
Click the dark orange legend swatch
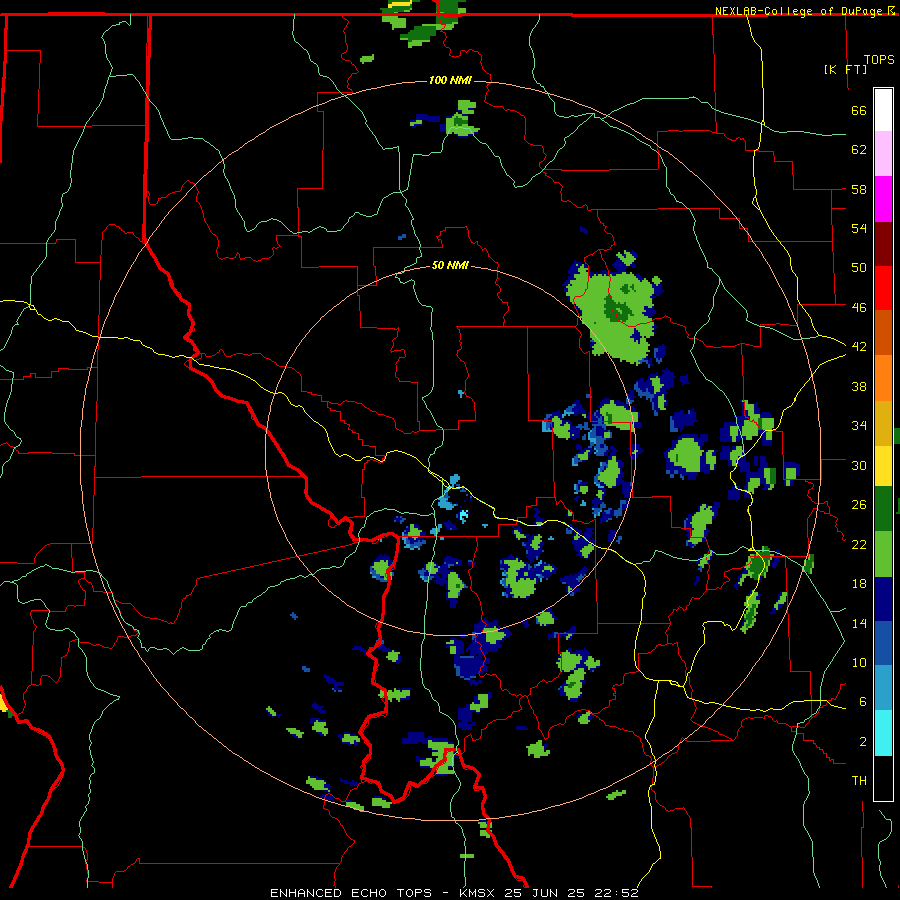[883, 332]
